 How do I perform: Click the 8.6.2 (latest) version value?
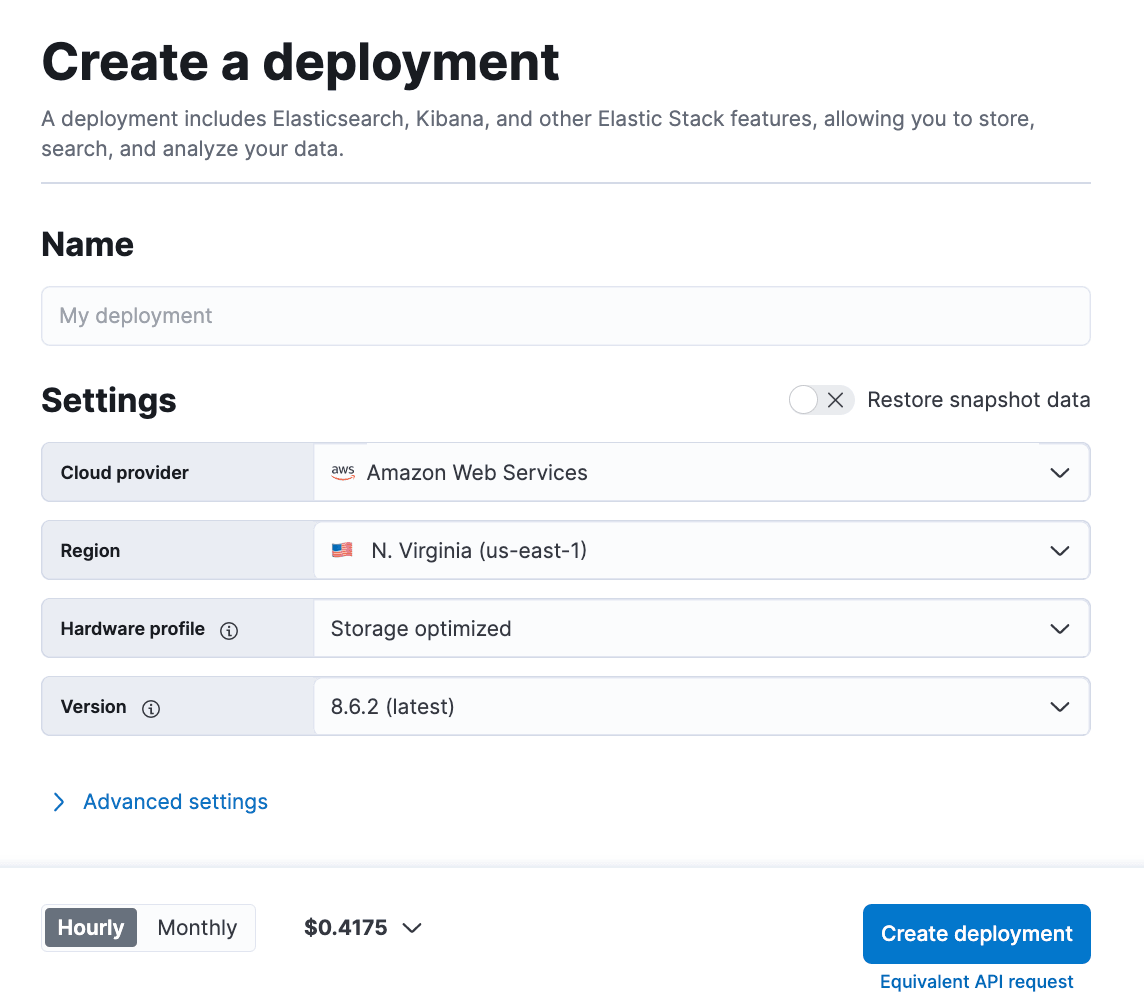[x=393, y=707]
